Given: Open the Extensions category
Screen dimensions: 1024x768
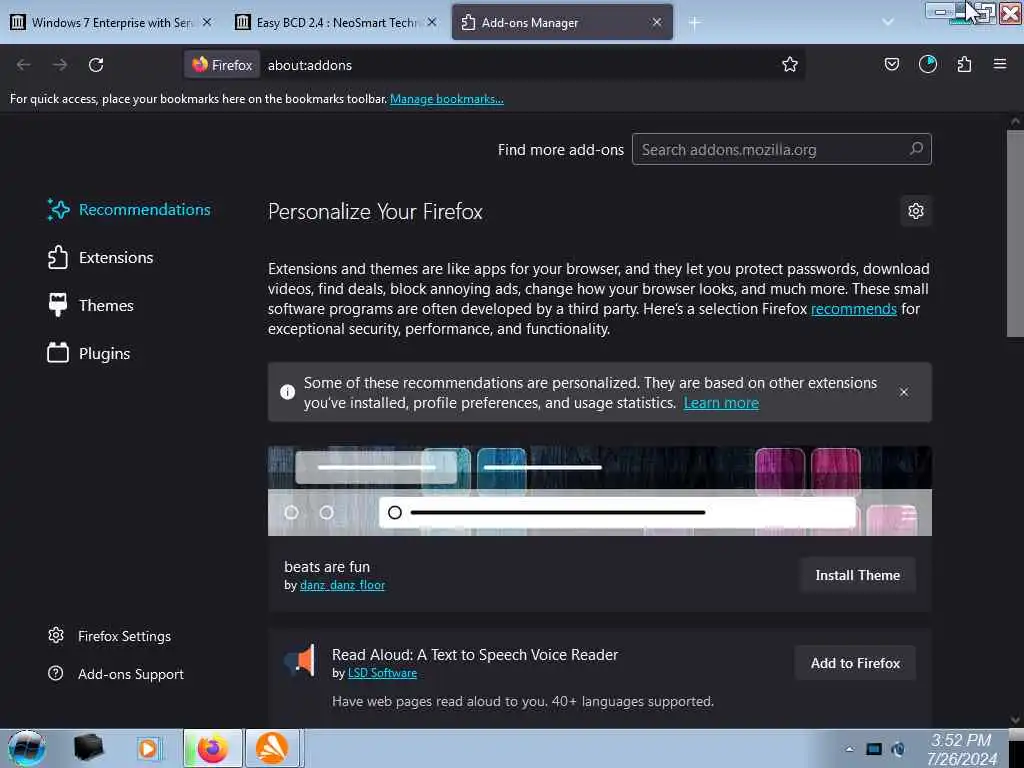Looking at the screenshot, I should (101, 257).
